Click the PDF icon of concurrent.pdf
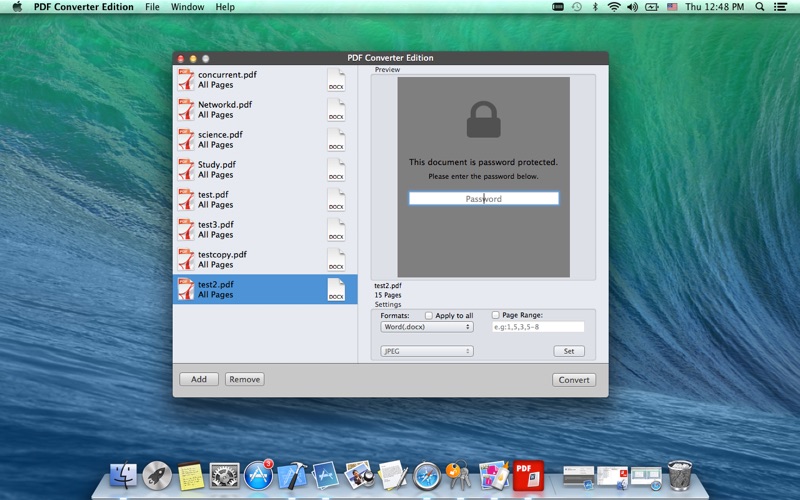The height and width of the screenshot is (500, 800). click(186, 80)
